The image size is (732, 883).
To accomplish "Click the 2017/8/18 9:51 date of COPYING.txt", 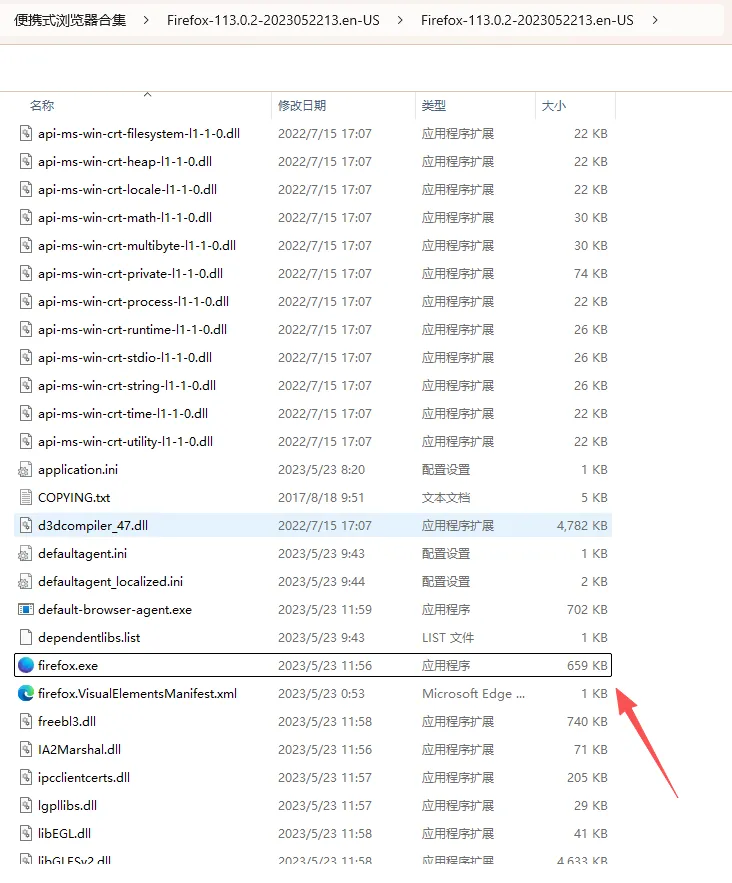I will [321, 498].
